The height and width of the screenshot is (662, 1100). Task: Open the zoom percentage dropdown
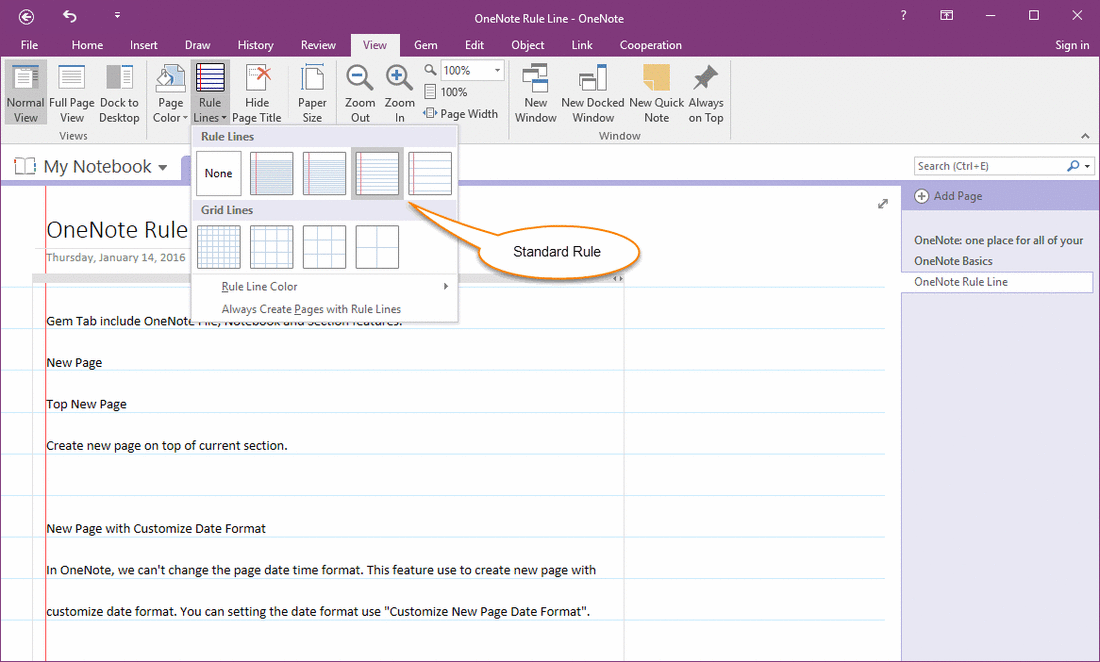click(498, 71)
